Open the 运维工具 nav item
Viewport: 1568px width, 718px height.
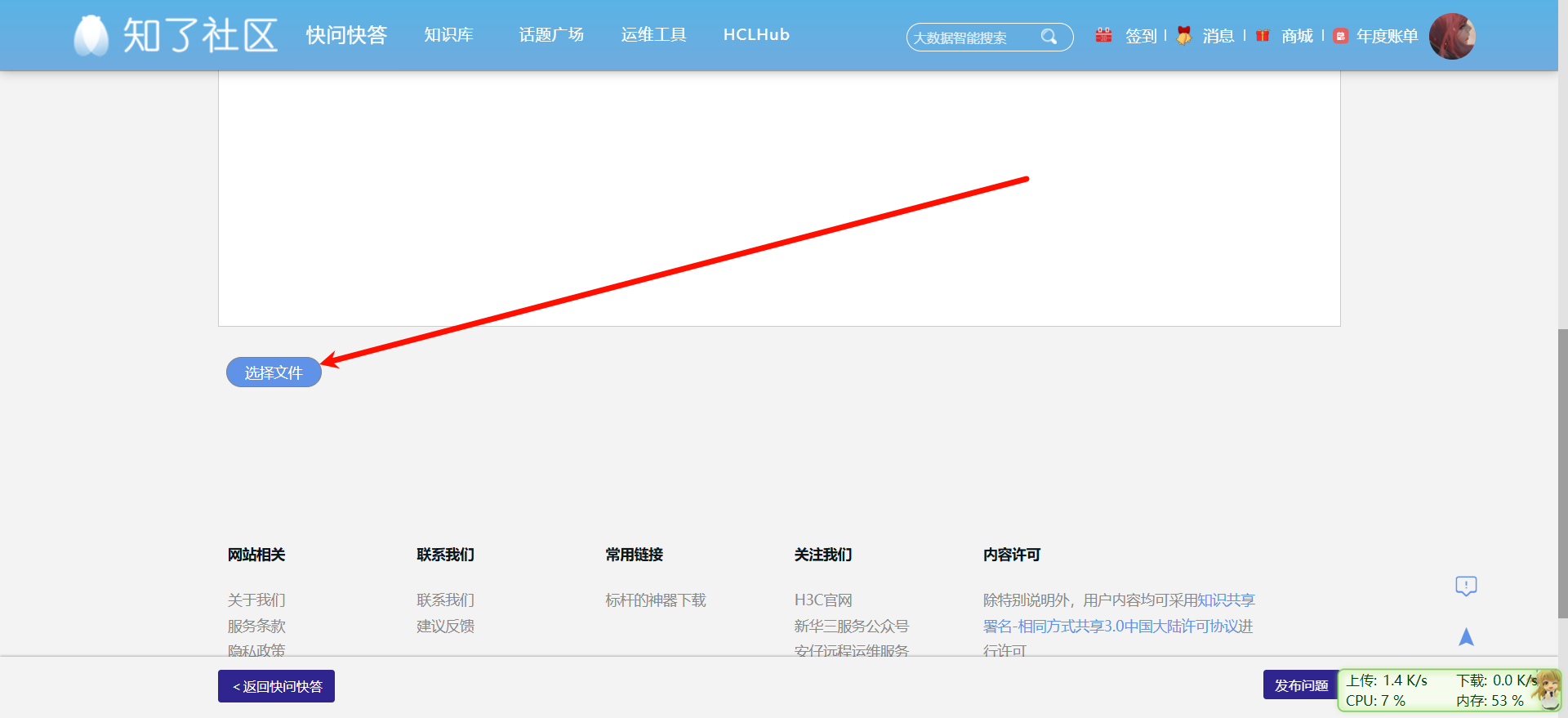(x=653, y=35)
